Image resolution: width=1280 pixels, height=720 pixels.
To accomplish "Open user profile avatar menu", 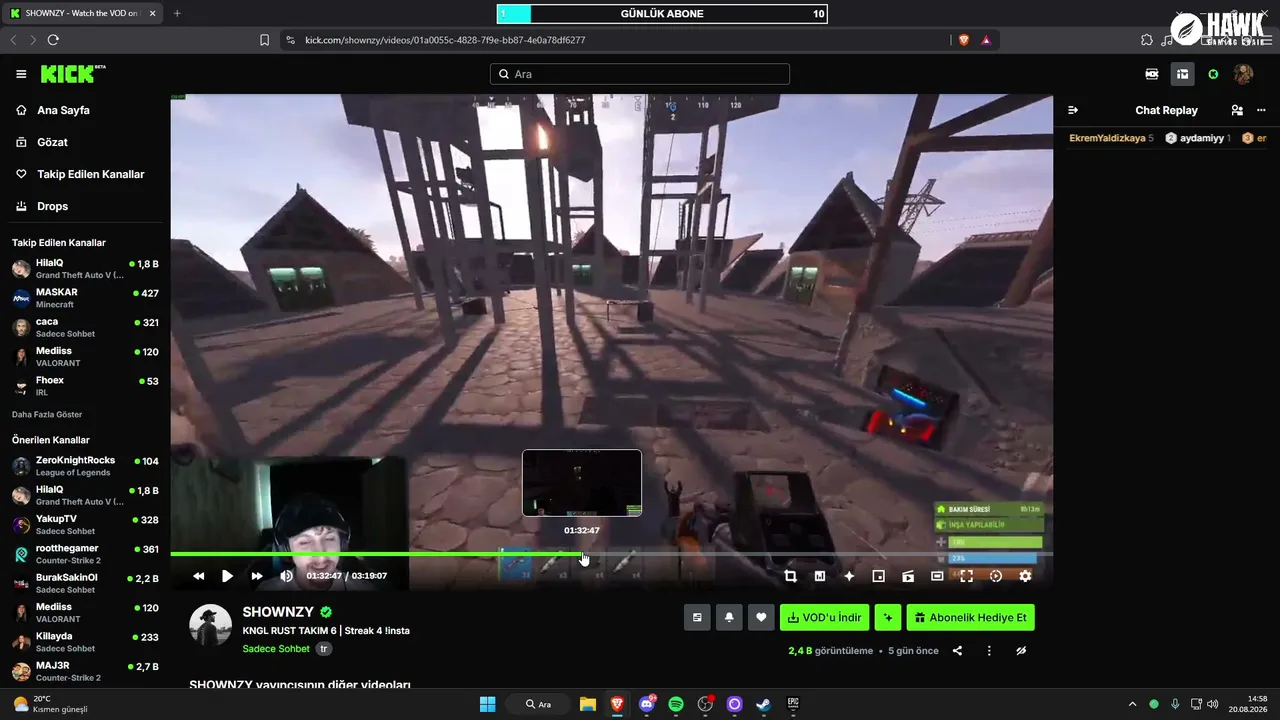I will click(1244, 74).
